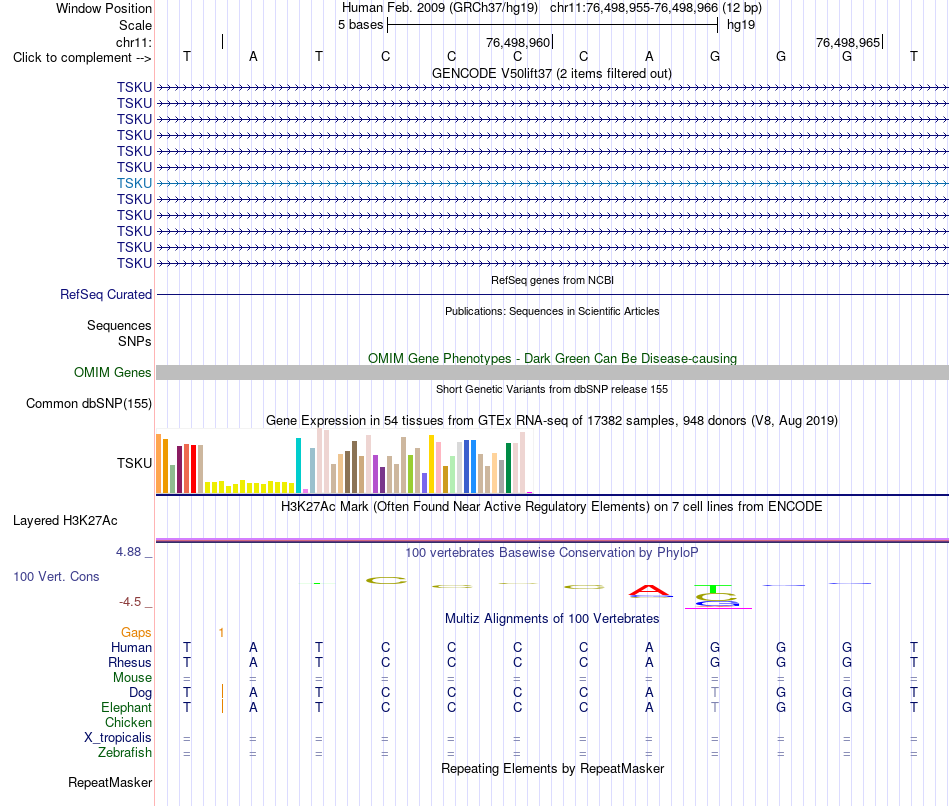Select the 'Mouse' alignment row label

[132, 678]
